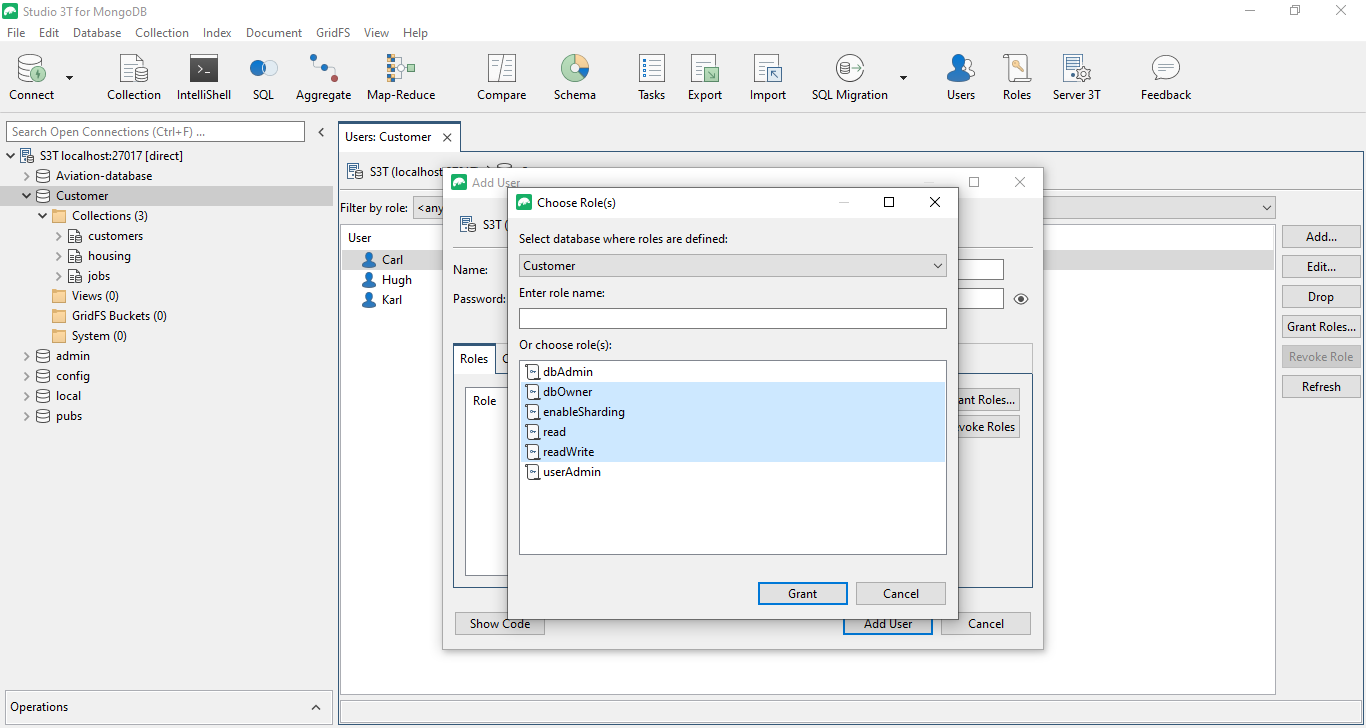Click the Collection toolbar icon
This screenshot has height=728, width=1366.
134,78
